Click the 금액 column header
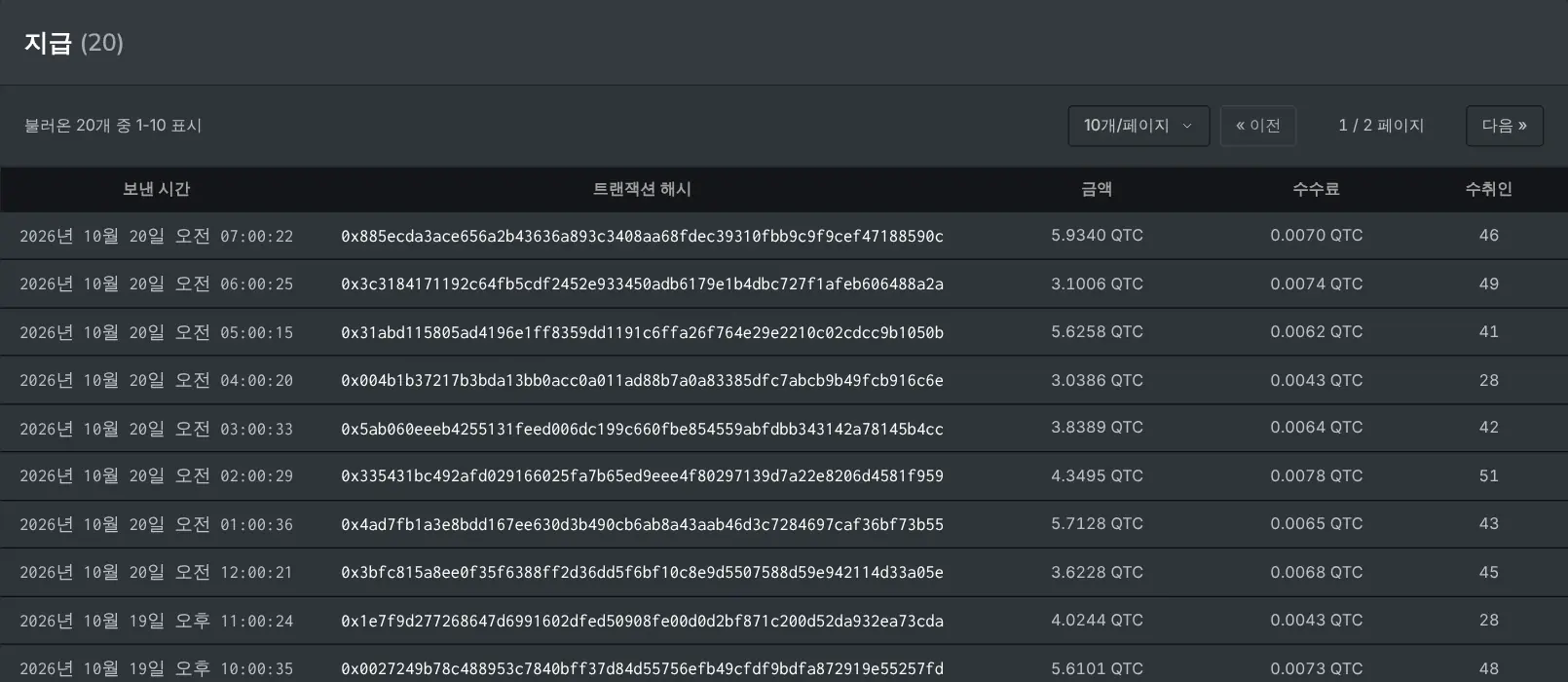Screen dimensions: 1568x682 (1097, 189)
